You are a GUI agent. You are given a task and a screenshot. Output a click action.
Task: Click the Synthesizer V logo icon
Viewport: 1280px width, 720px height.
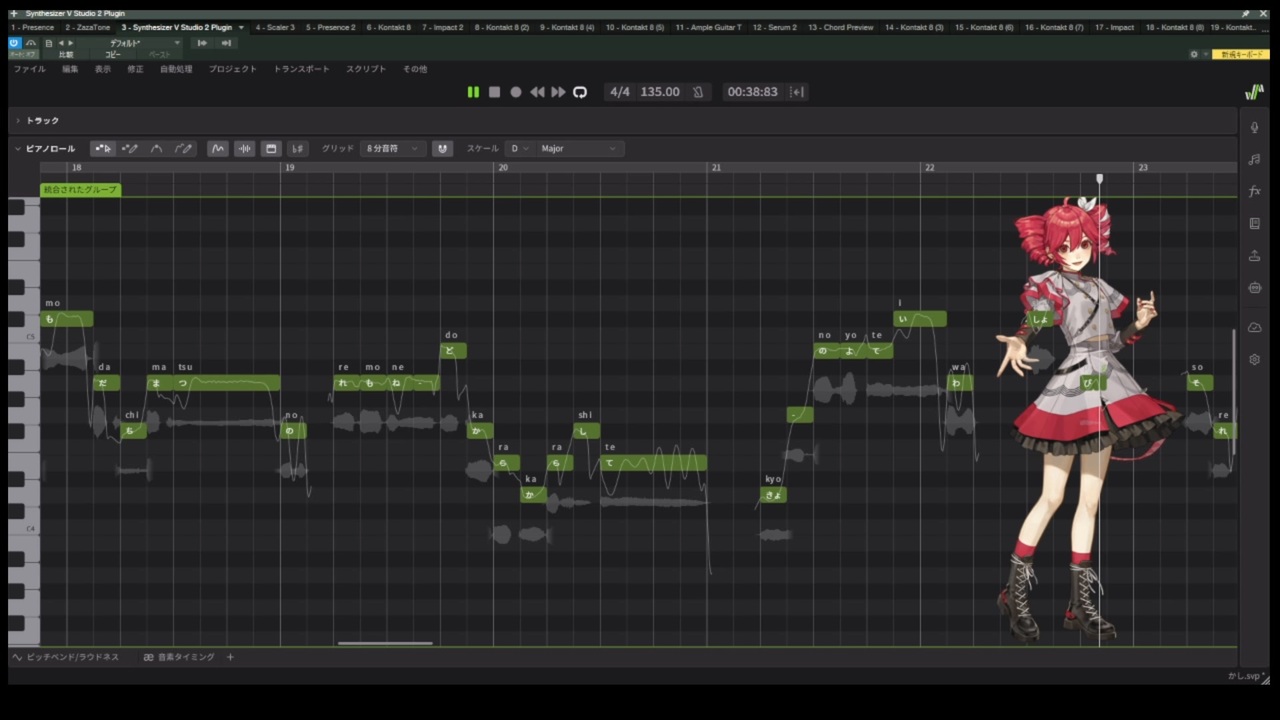1254,92
